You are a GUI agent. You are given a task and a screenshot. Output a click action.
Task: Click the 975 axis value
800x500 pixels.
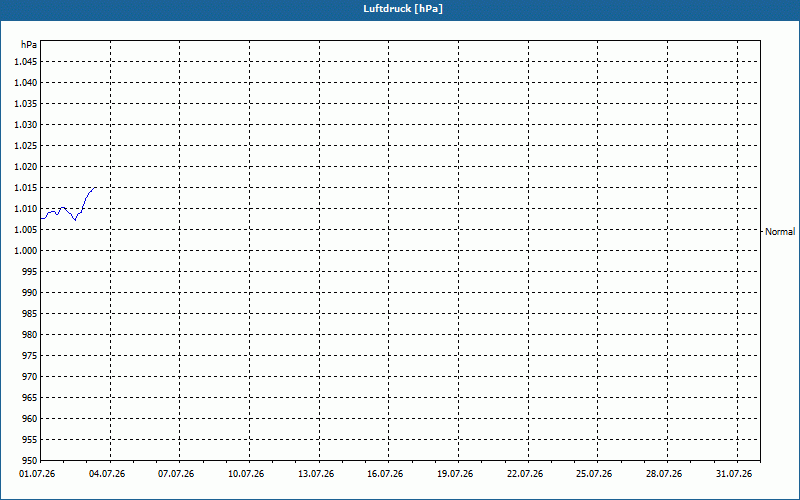pos(30,356)
